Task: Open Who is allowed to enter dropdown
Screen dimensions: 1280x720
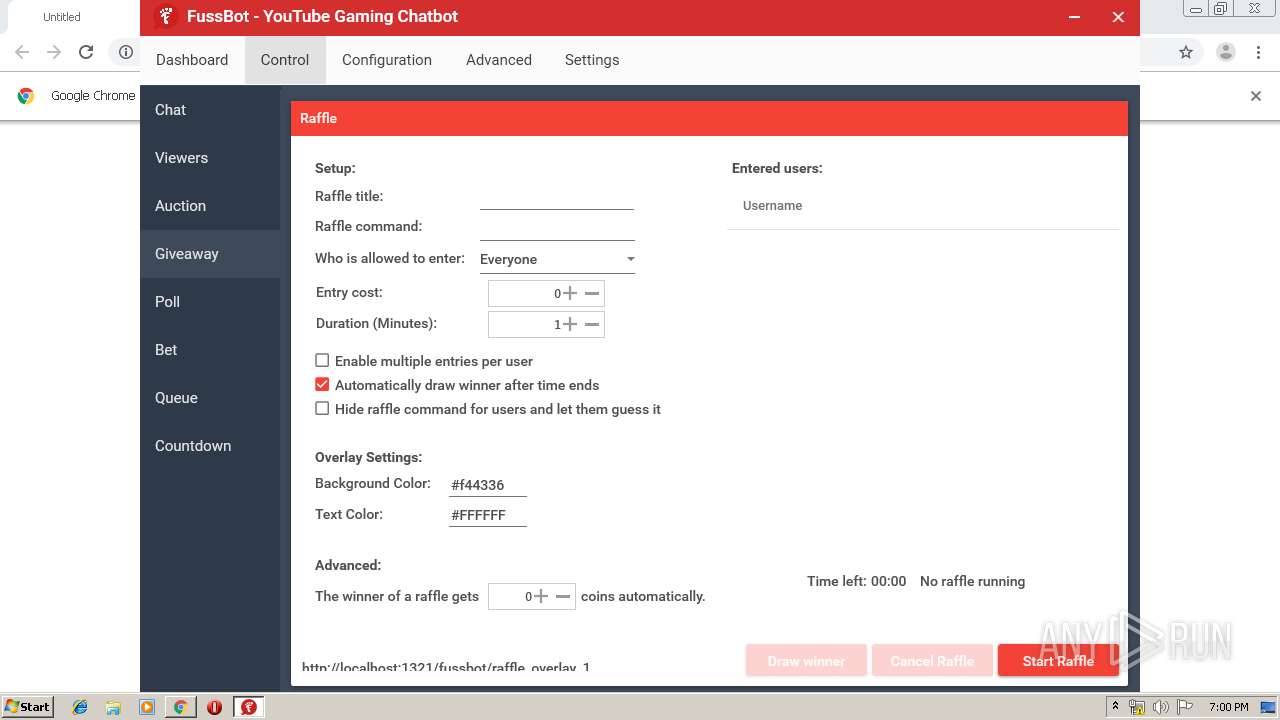Action: (x=557, y=259)
